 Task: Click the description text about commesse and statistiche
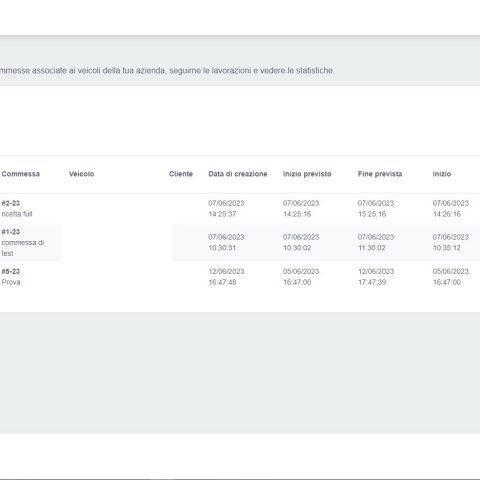click(167, 70)
